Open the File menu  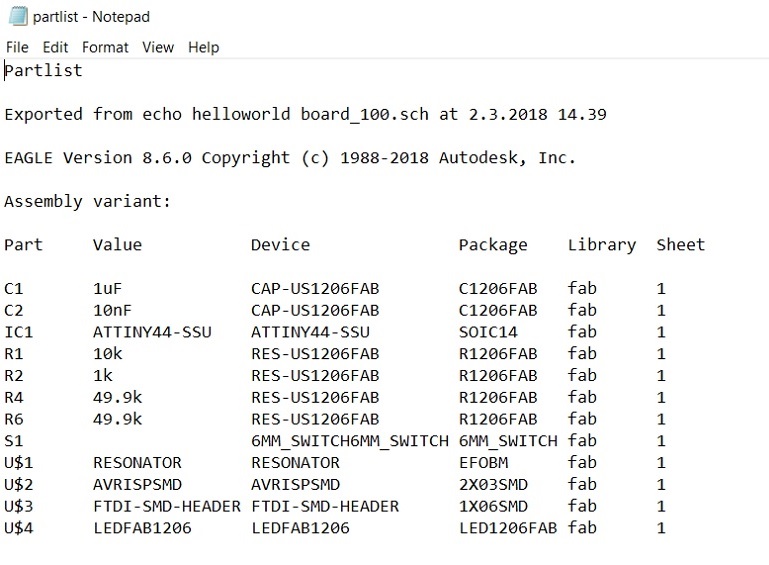[17, 47]
